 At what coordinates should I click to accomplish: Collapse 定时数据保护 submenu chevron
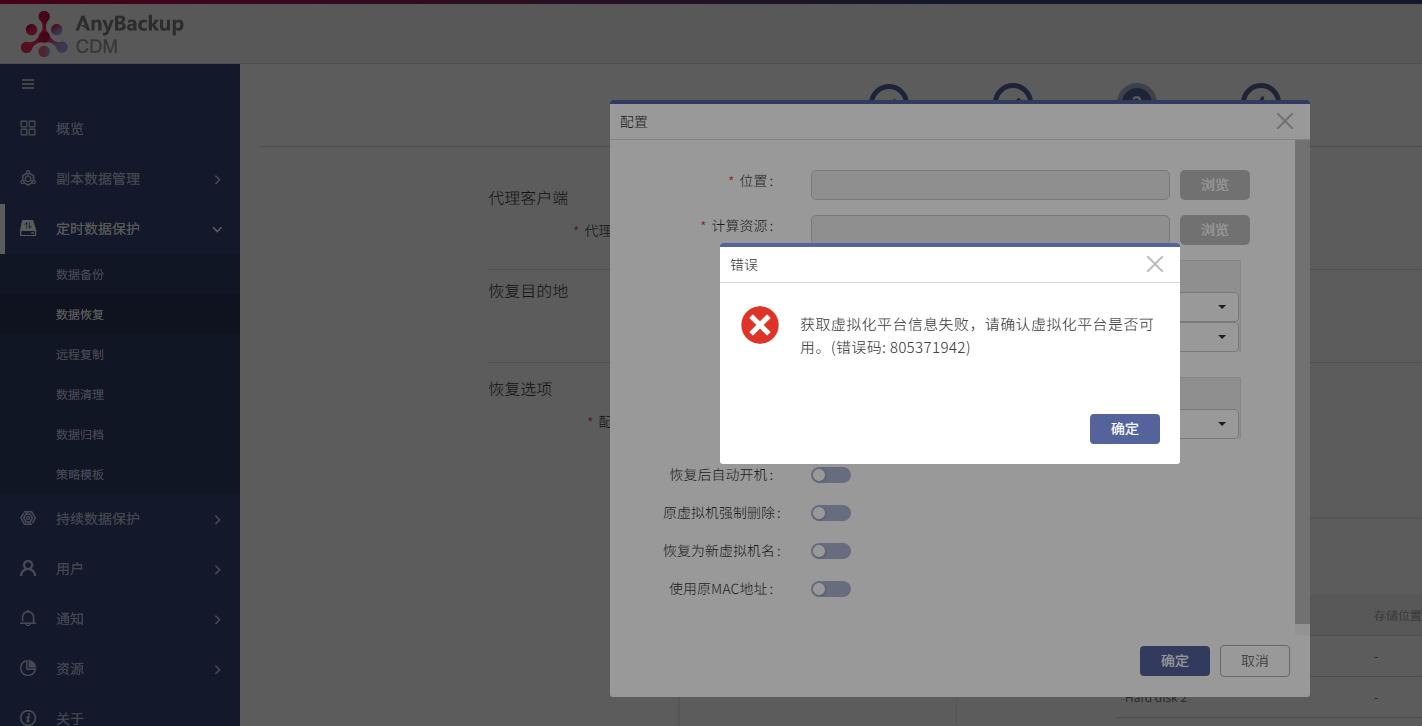coord(217,229)
